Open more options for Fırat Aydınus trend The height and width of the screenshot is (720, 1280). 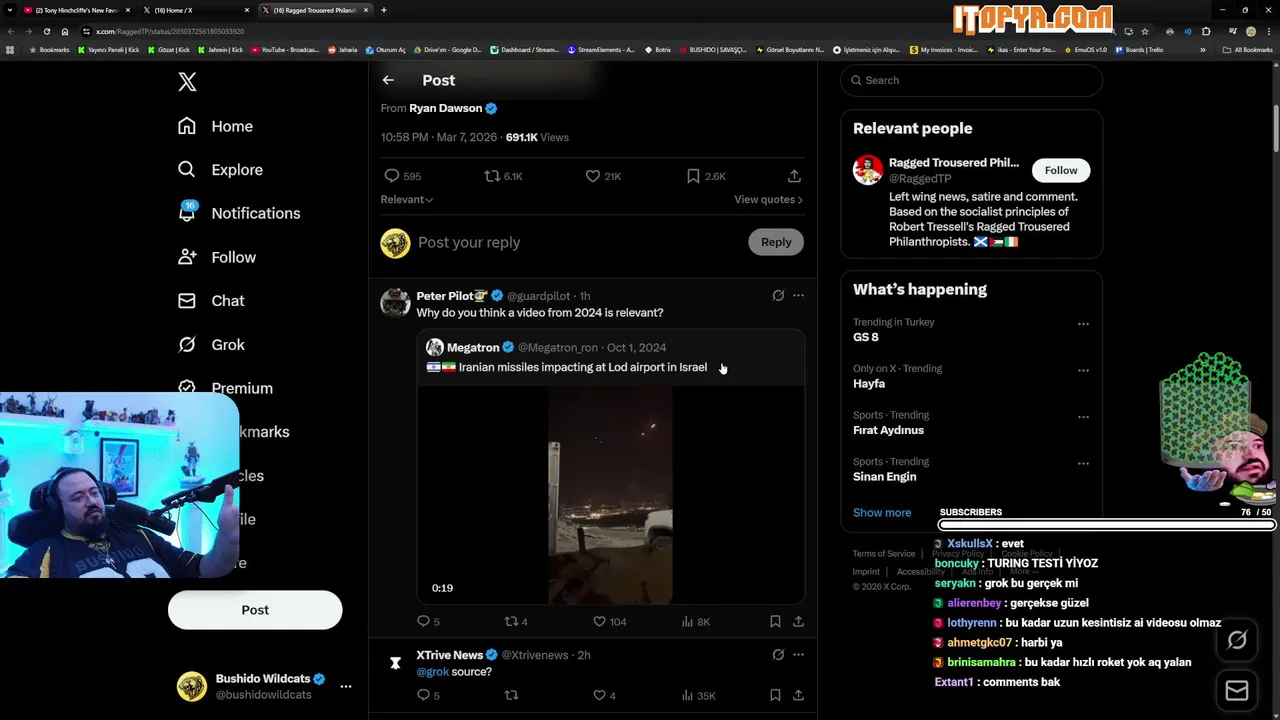[1083, 417]
